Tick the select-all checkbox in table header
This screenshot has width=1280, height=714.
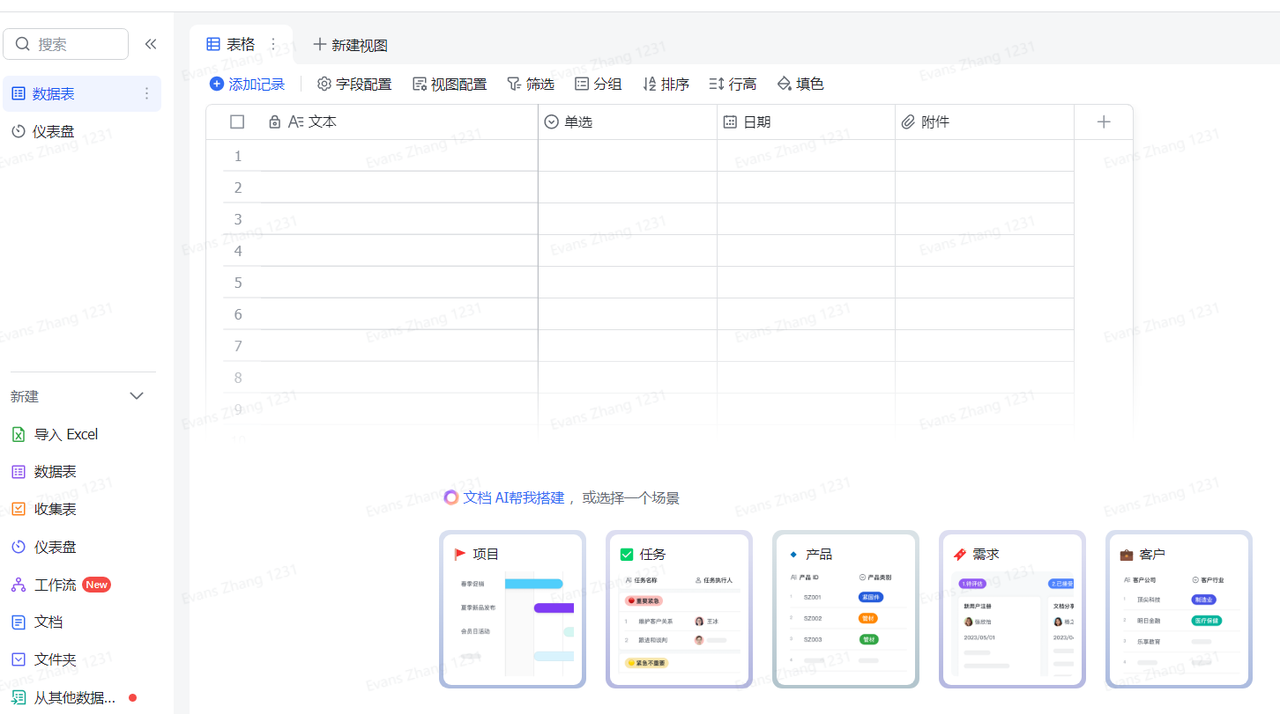tap(237, 122)
